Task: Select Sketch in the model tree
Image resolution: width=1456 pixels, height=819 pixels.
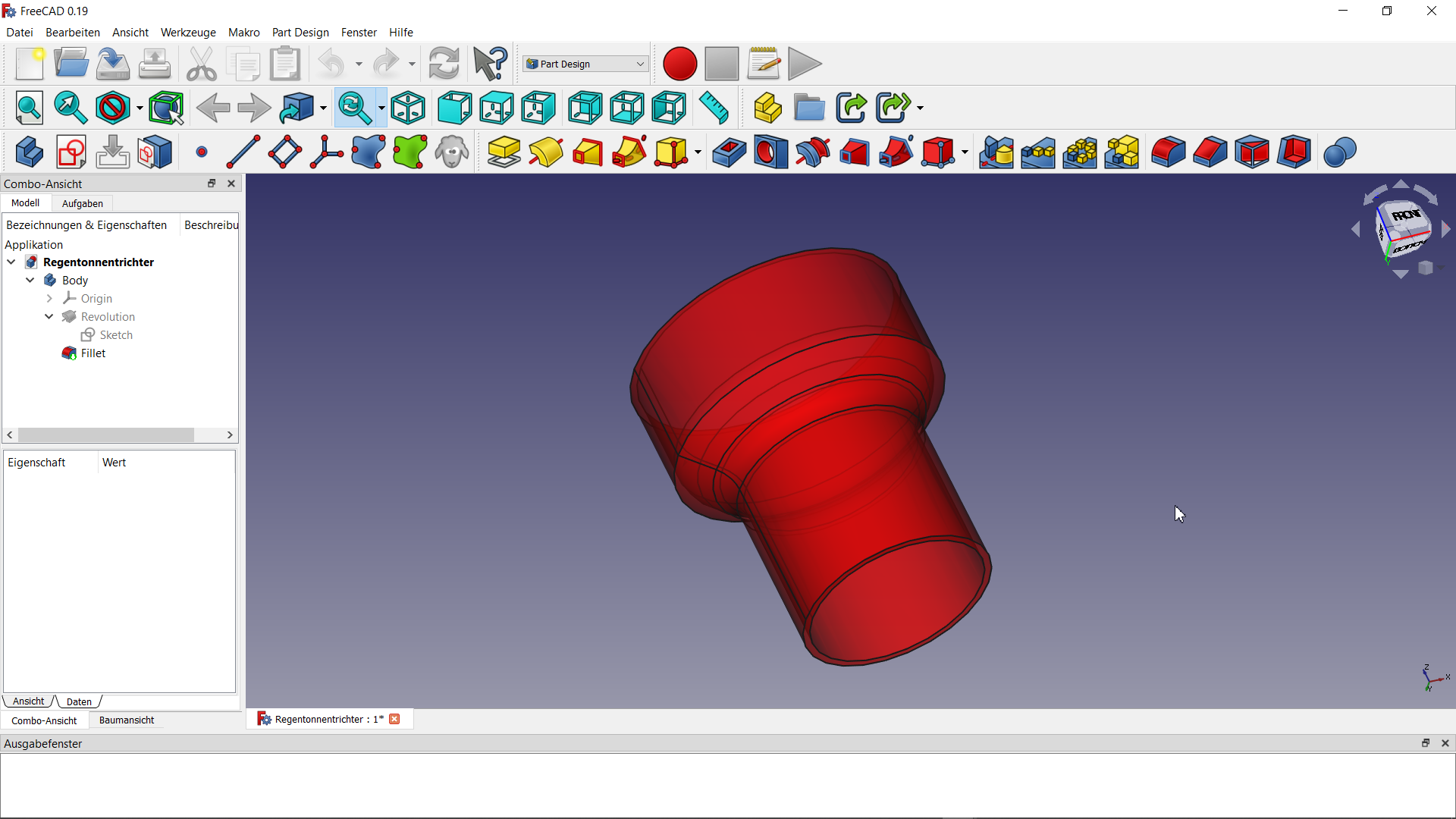Action: coord(116,335)
